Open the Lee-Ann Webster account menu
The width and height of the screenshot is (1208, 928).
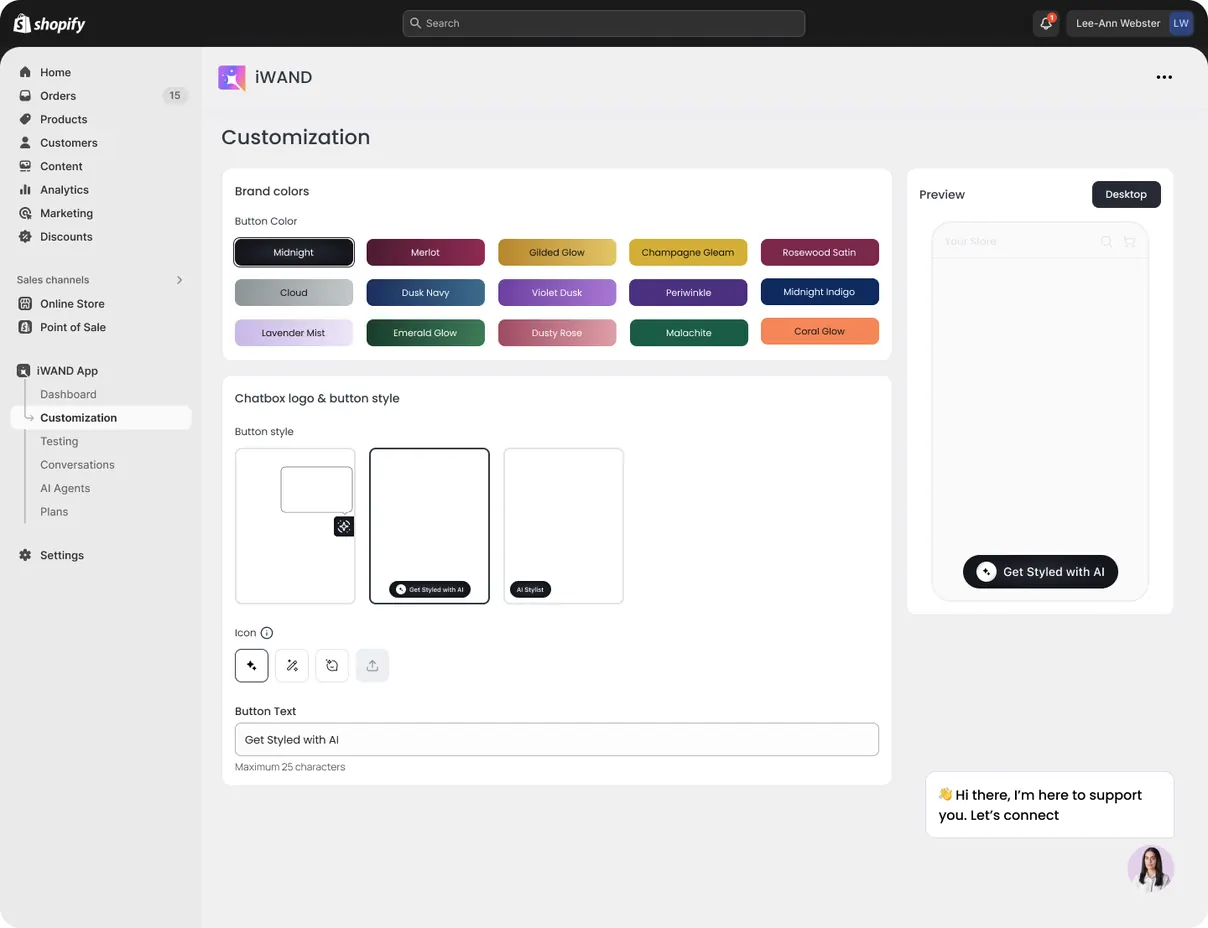pos(1131,23)
